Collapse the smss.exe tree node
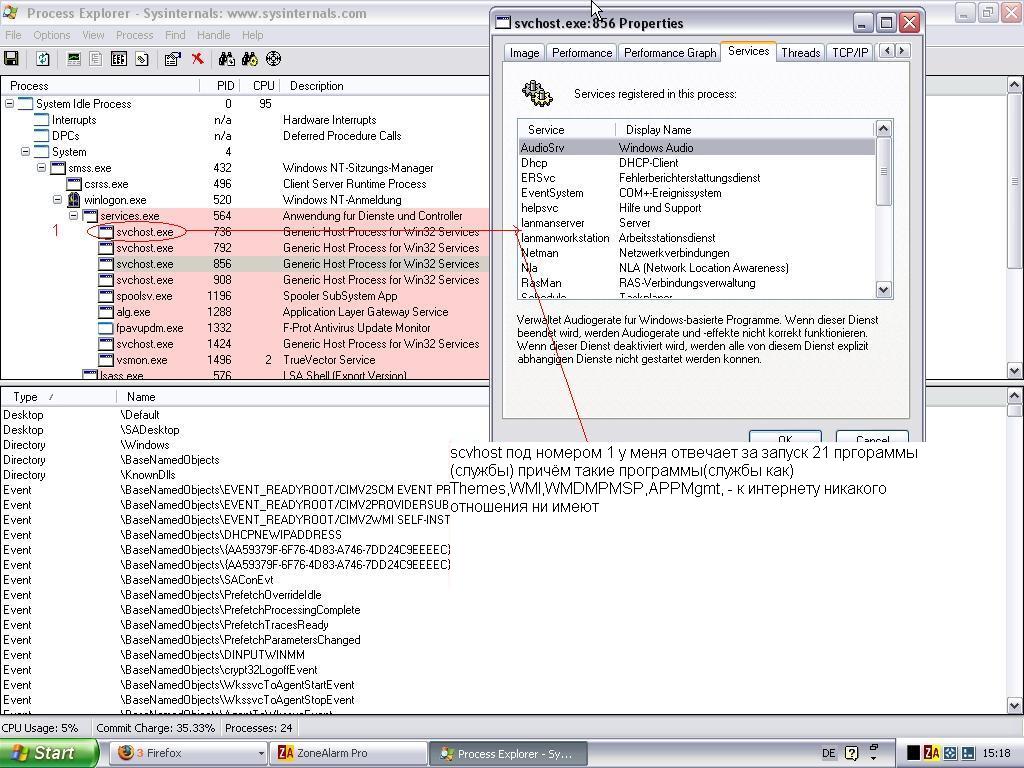Viewport: 1024px width, 768px height. (41, 168)
